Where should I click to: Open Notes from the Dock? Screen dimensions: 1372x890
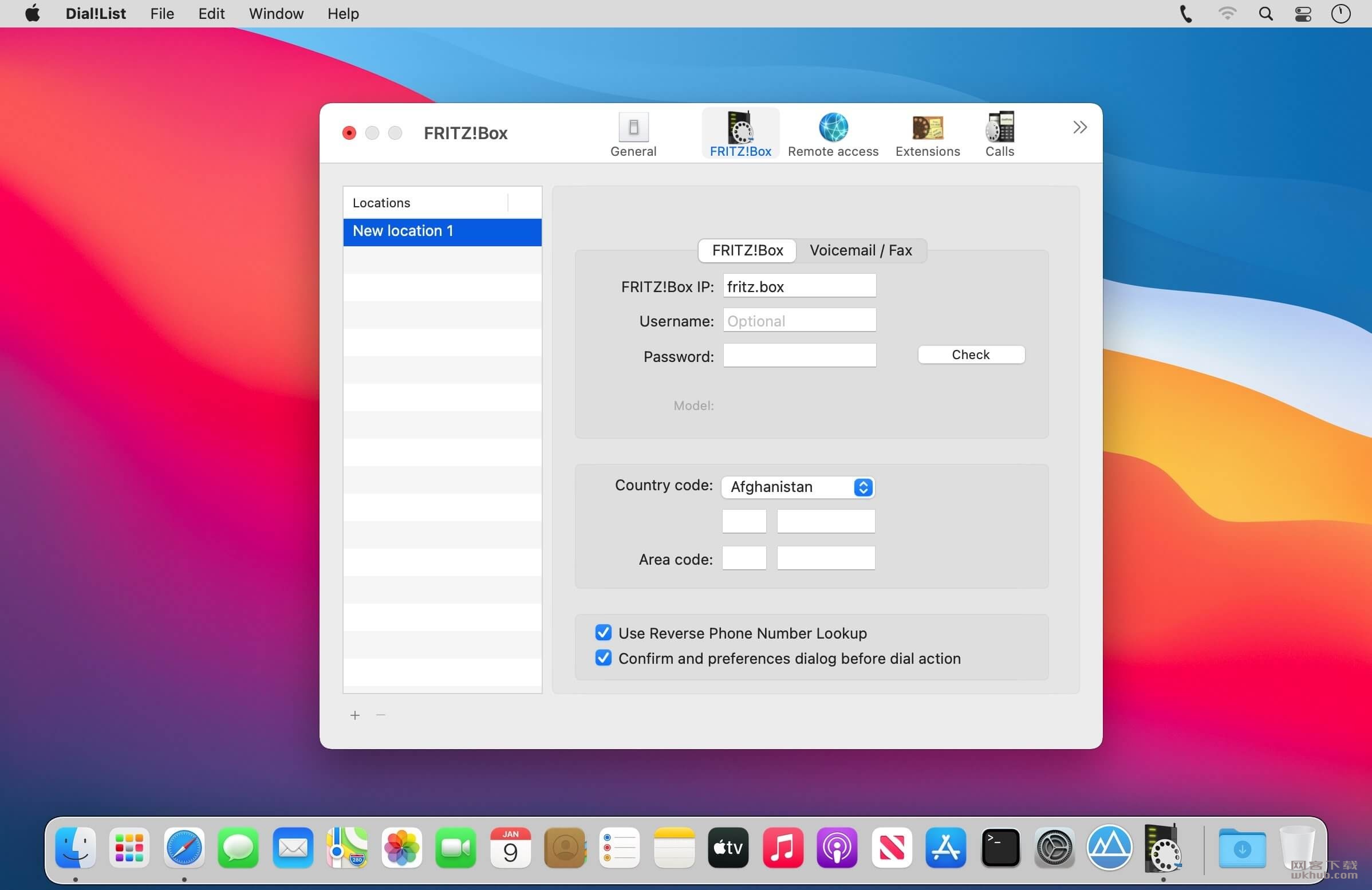click(x=674, y=848)
